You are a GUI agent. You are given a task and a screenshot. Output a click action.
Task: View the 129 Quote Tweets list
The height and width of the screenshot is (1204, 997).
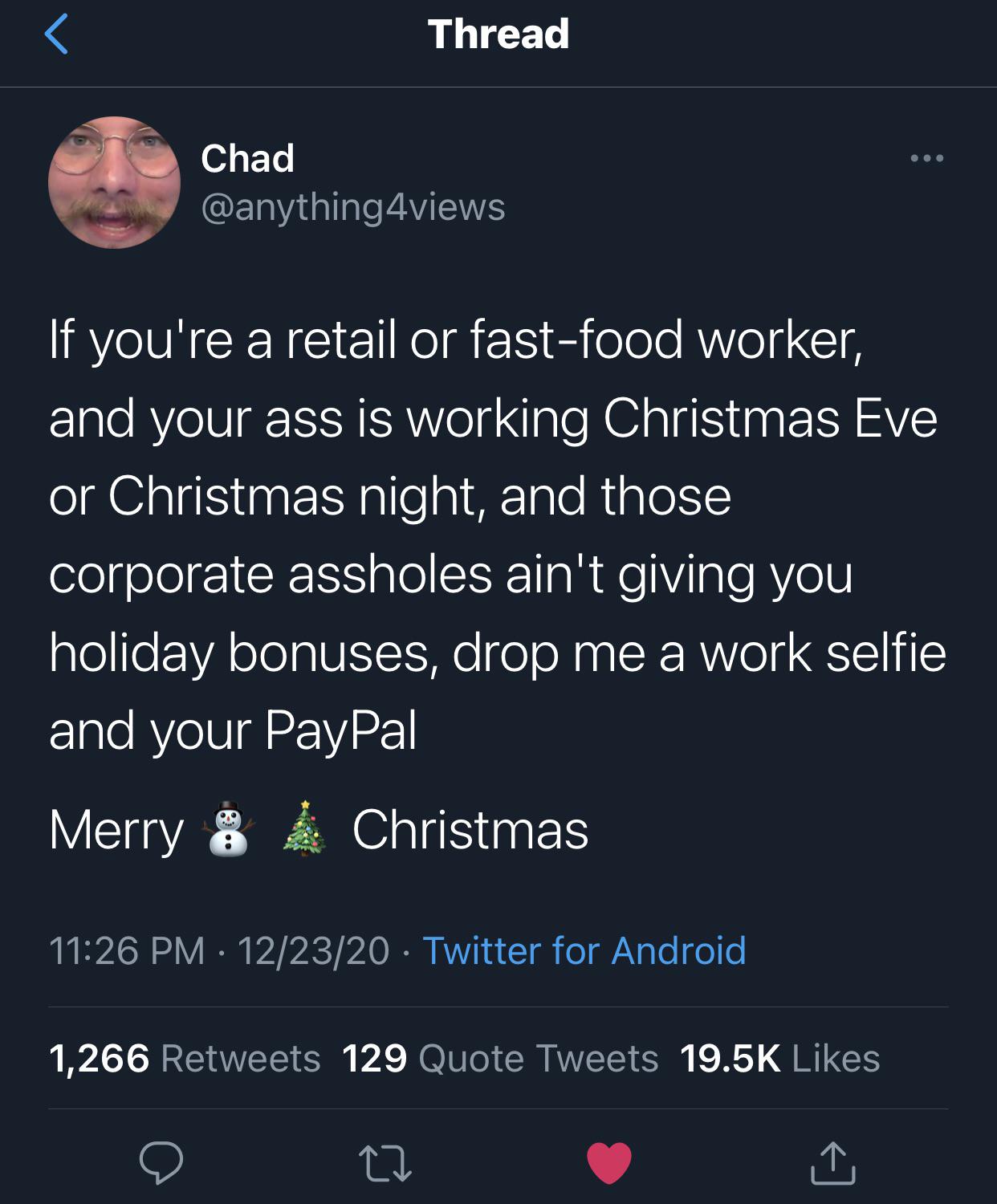pos(500,1058)
